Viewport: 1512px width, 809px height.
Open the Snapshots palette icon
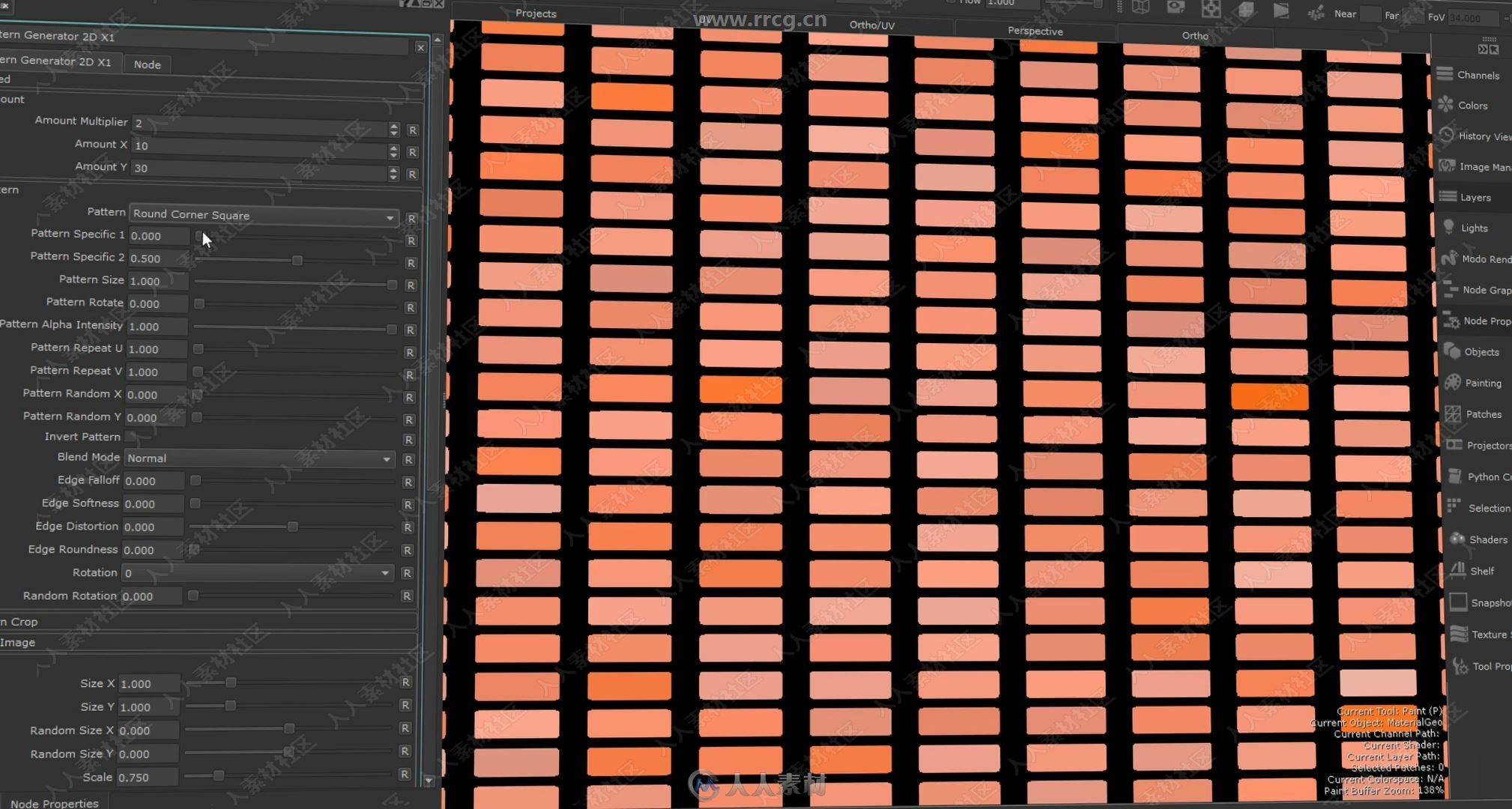1458,602
